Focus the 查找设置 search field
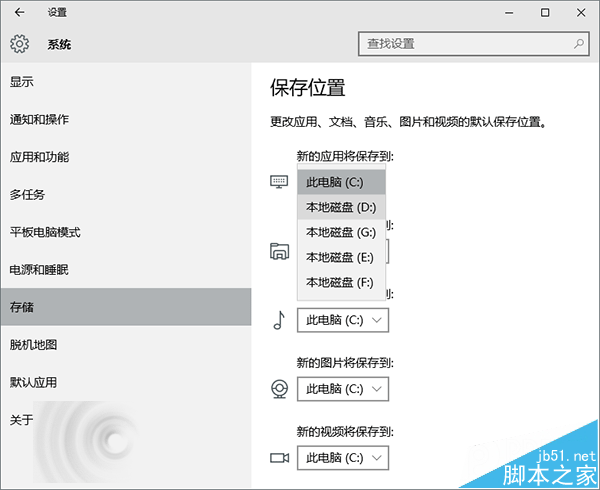Viewport: 600px width, 490px height. [x=473, y=44]
